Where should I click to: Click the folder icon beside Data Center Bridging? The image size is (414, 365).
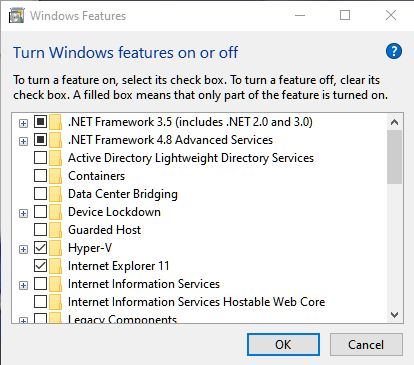click(55, 194)
